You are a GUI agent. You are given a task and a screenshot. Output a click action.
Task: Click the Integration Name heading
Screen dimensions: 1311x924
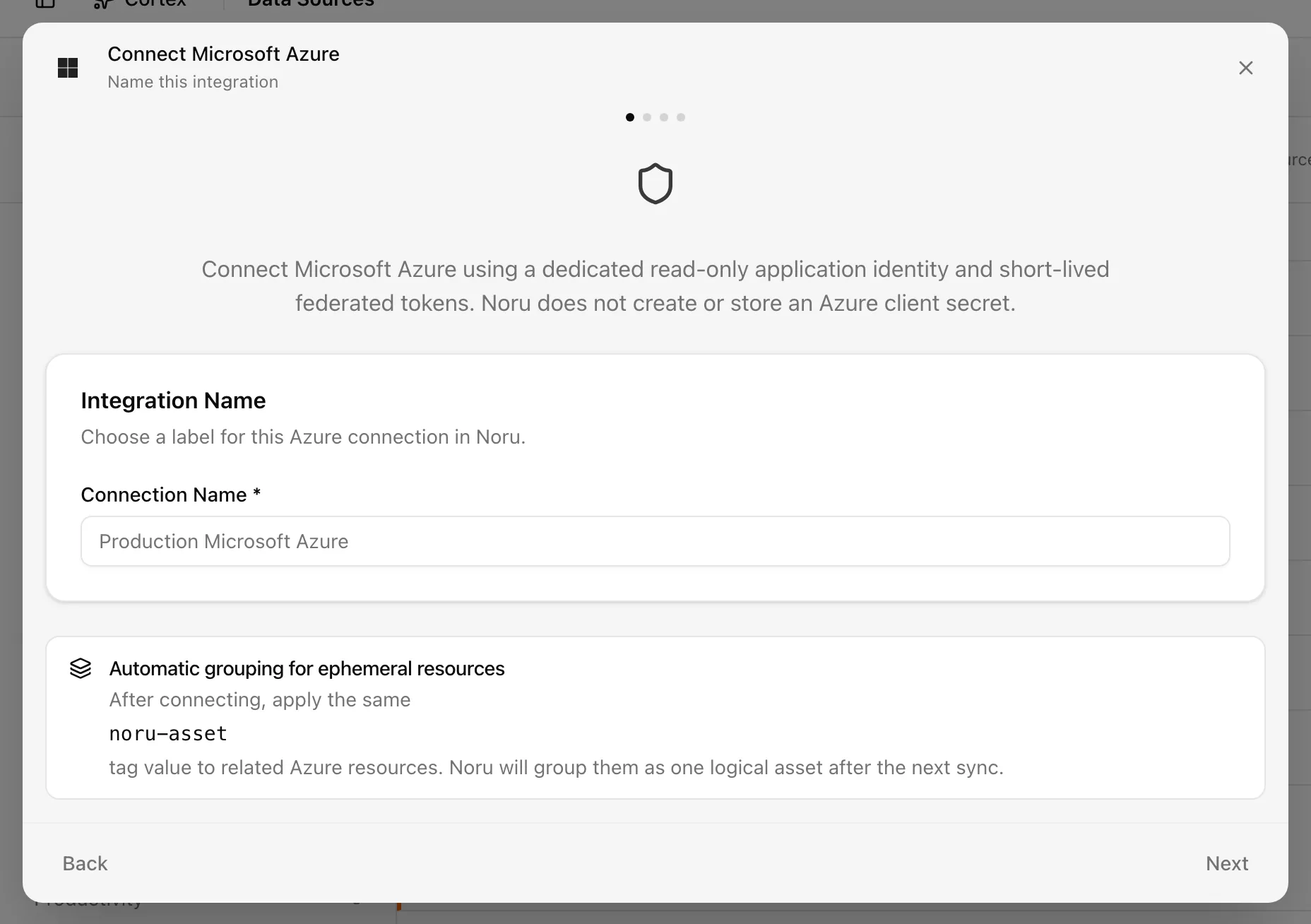point(173,401)
